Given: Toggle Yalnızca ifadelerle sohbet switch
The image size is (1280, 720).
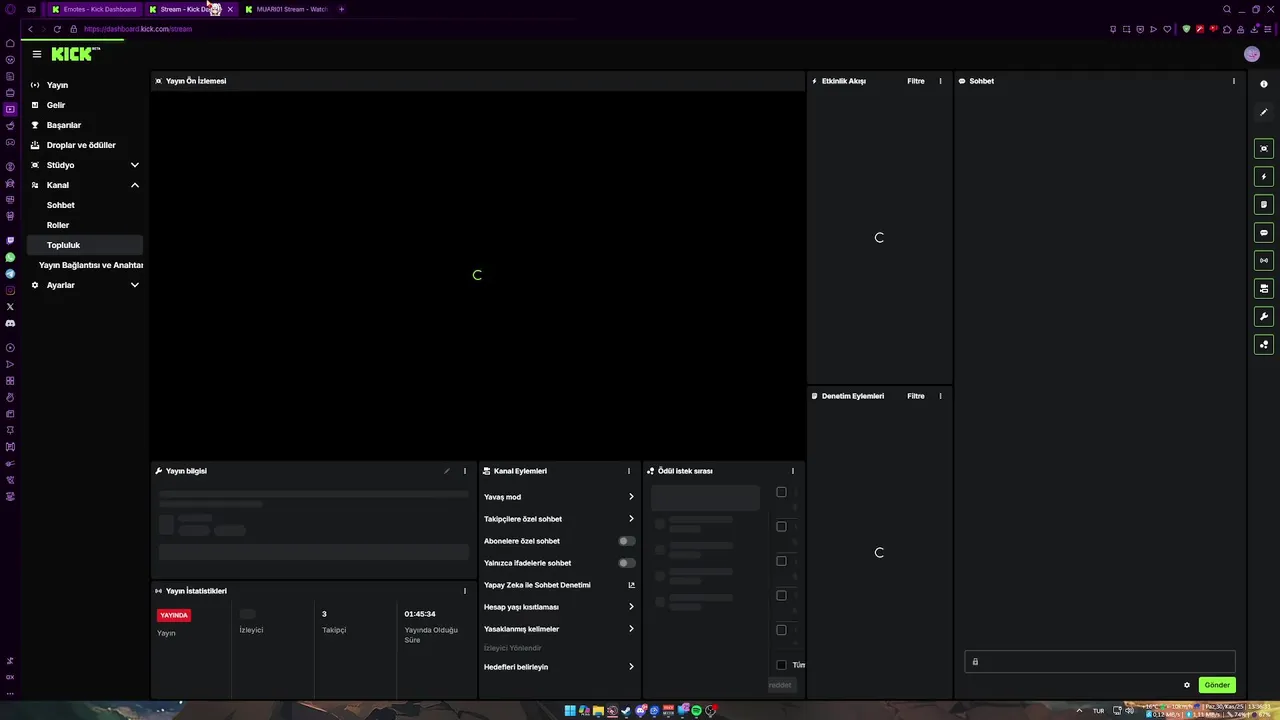Looking at the screenshot, I should (x=626, y=563).
